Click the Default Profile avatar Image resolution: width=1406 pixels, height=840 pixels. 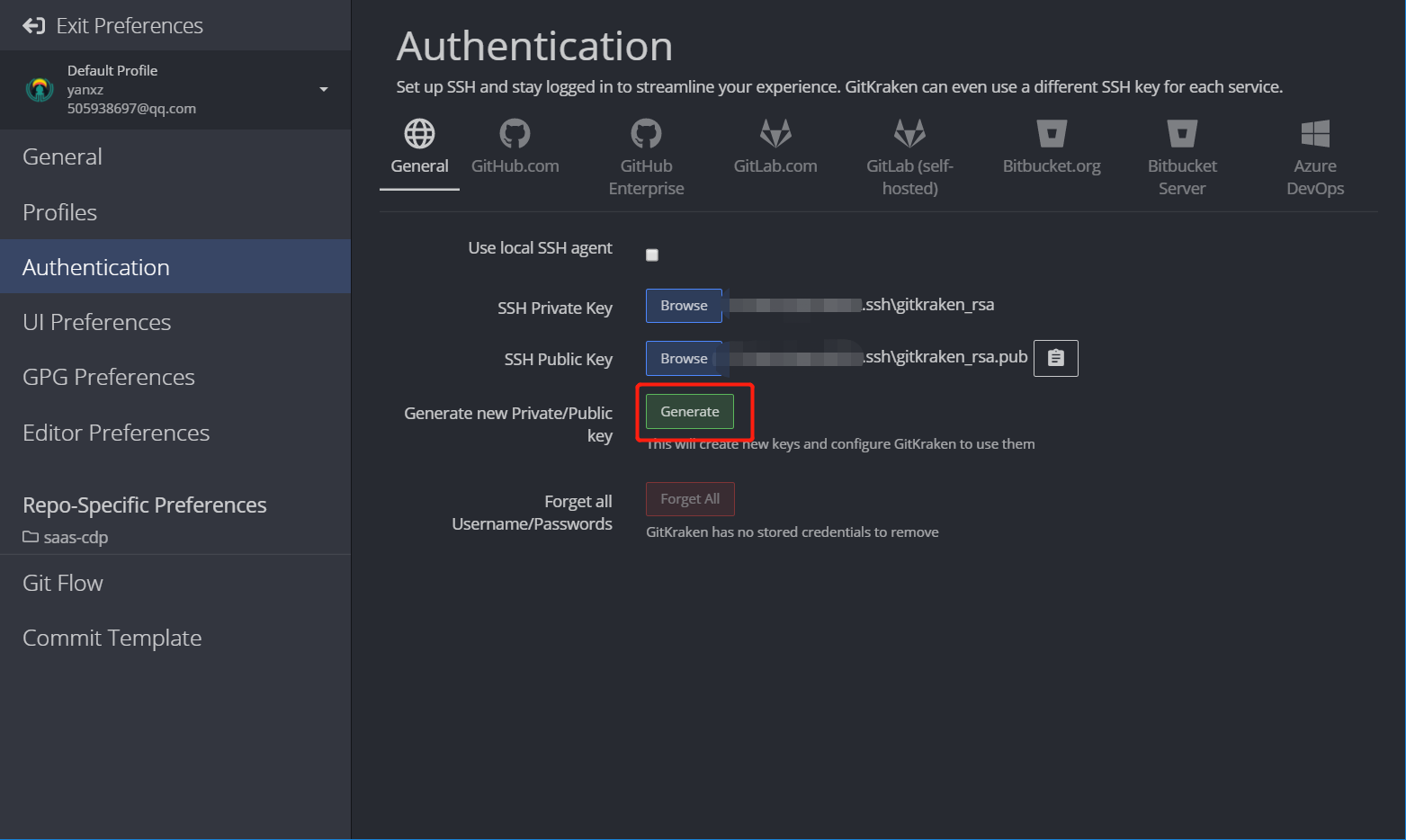click(40, 89)
